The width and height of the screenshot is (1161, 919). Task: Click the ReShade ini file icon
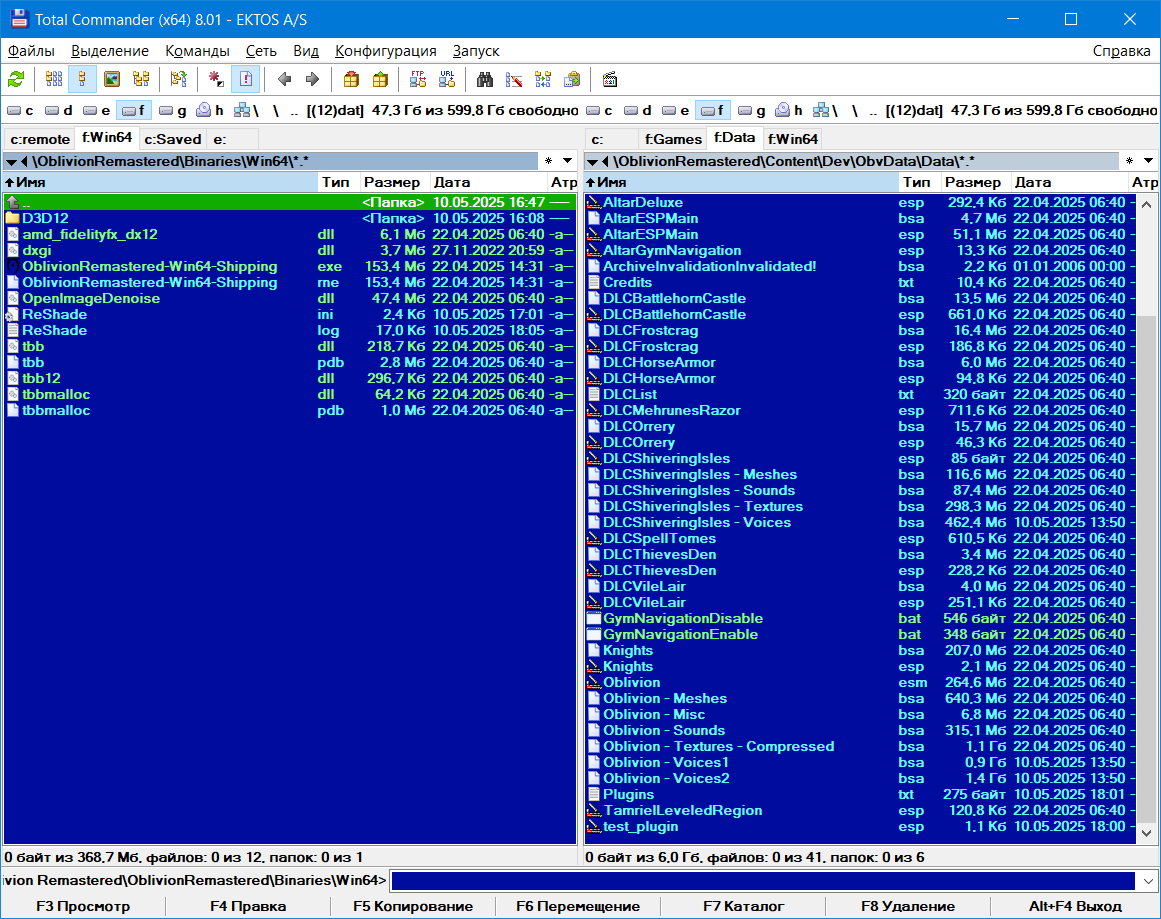click(x=13, y=315)
